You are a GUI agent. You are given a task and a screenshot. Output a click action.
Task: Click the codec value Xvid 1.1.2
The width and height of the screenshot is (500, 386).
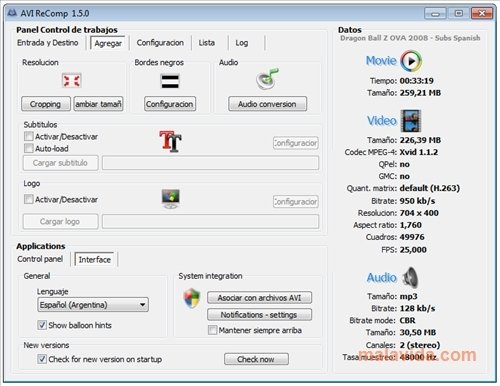click(419, 152)
